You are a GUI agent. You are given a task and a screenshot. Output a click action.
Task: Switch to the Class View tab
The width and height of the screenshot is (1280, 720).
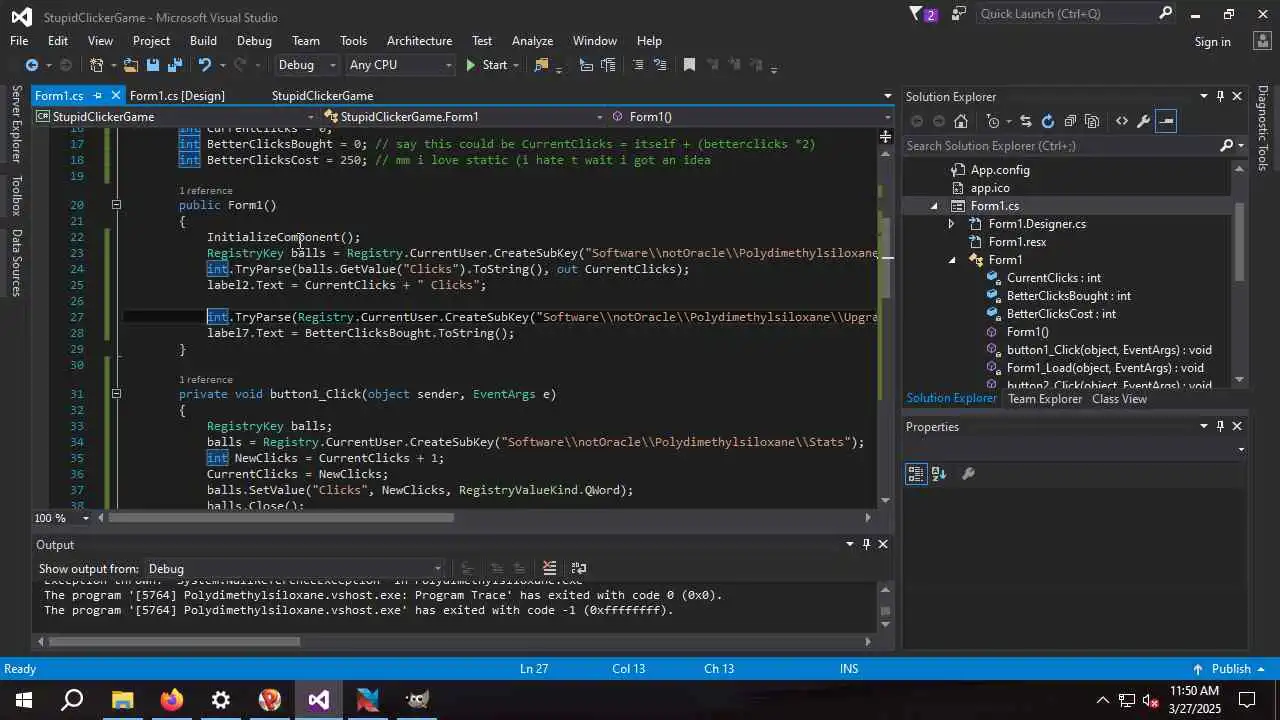click(x=1119, y=399)
